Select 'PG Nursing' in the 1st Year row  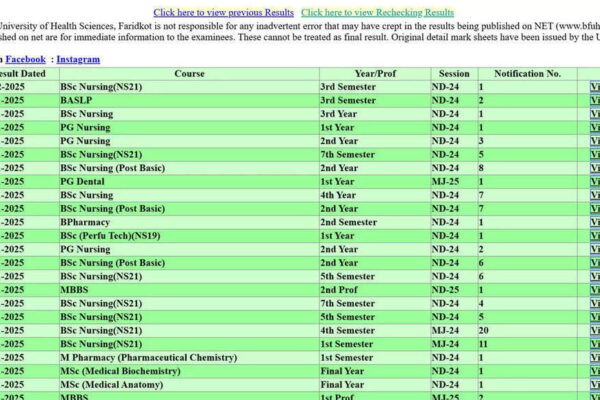(189, 127)
